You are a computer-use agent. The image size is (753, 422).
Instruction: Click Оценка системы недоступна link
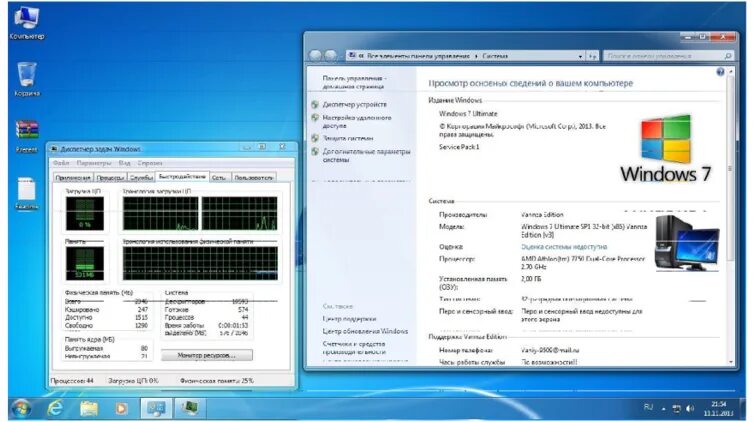[x=564, y=247]
